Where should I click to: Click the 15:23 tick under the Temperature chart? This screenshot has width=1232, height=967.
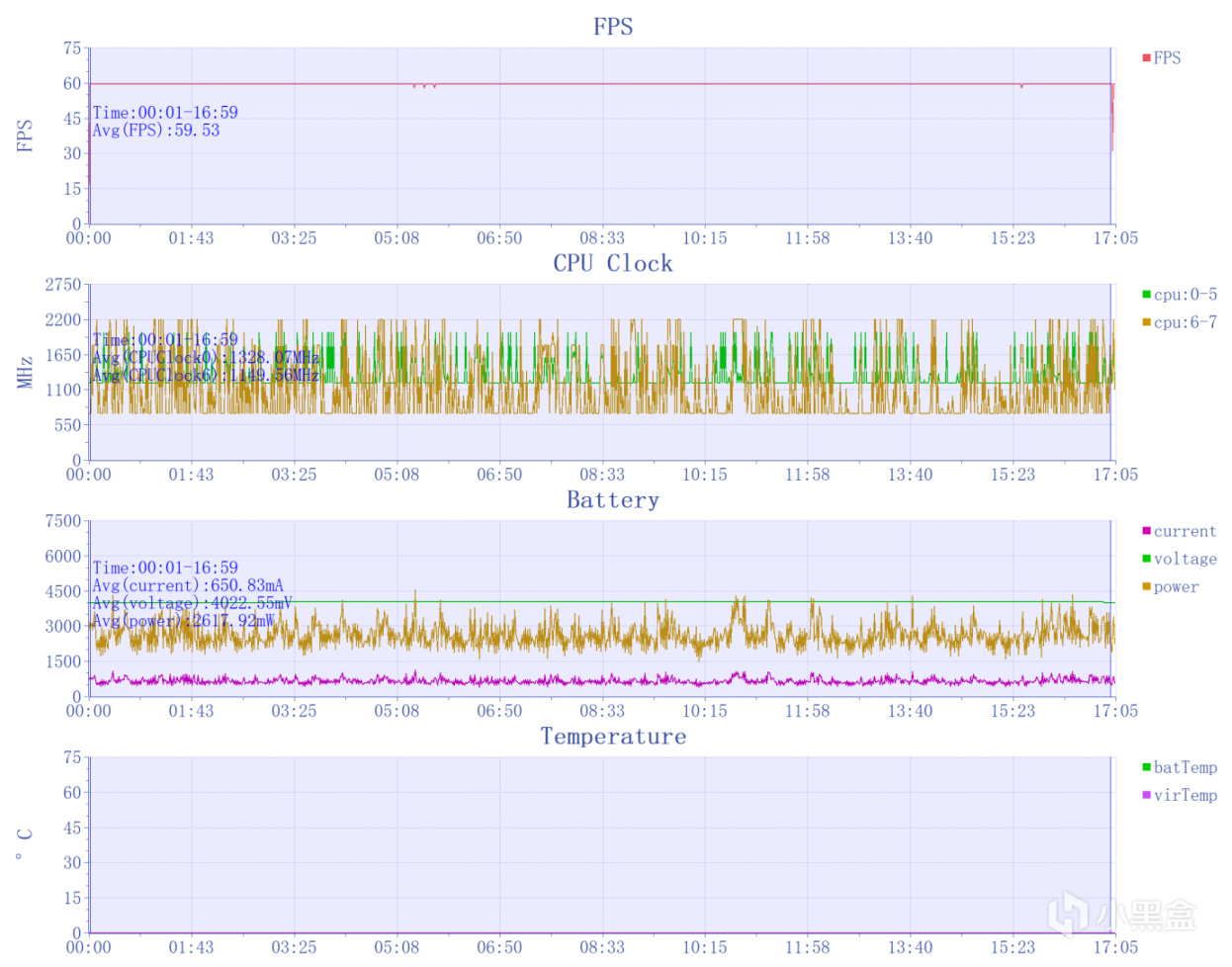1012,946
